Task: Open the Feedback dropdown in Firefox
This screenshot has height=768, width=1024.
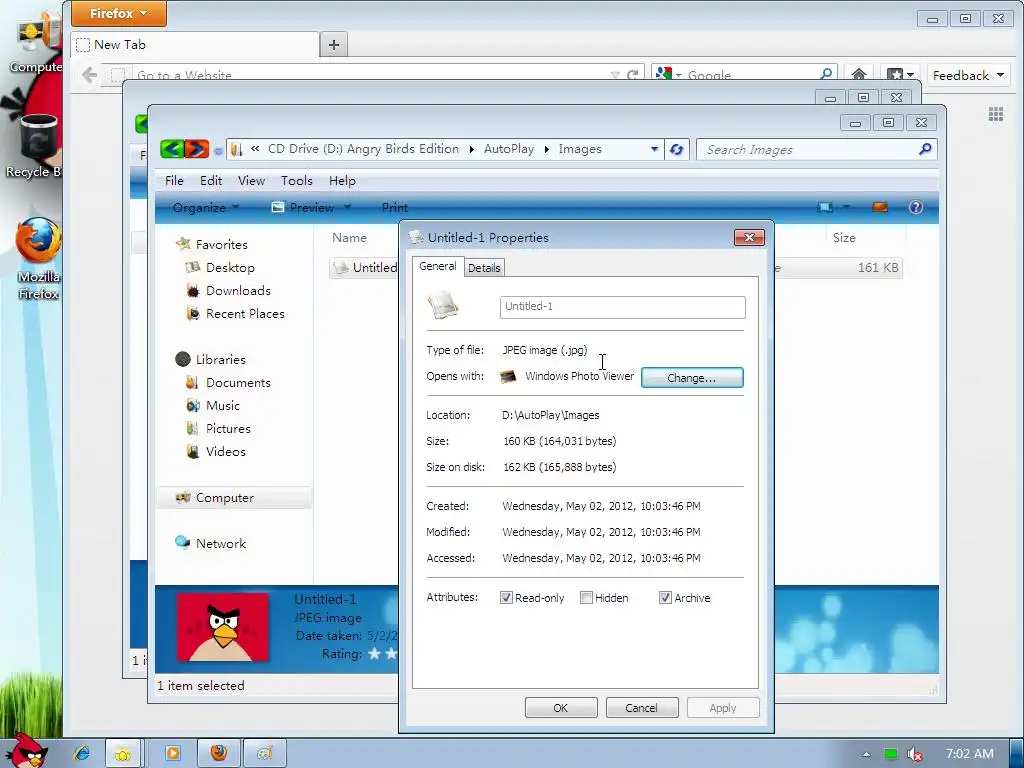Action: click(x=968, y=76)
